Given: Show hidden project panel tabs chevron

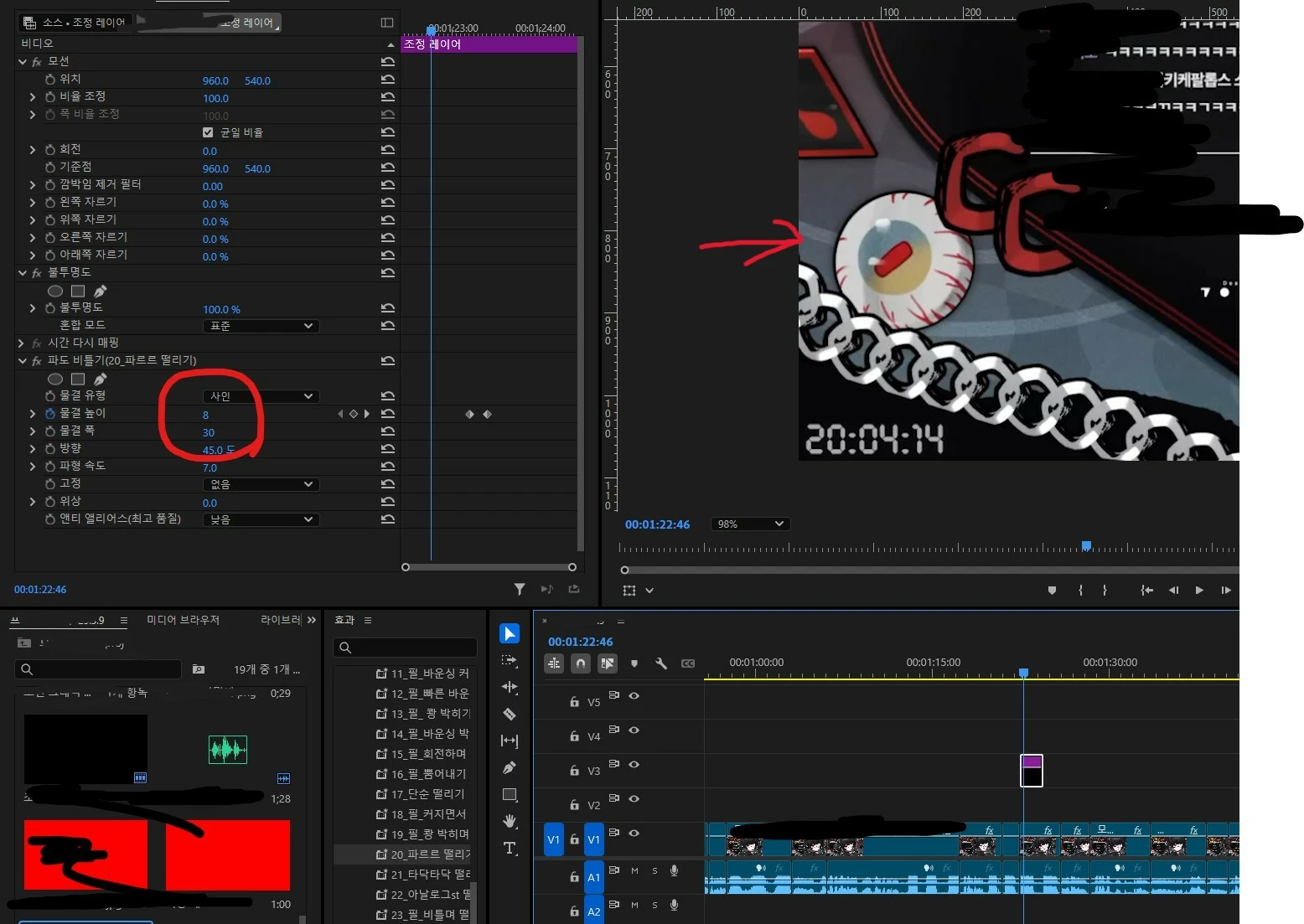Looking at the screenshot, I should click(x=312, y=620).
